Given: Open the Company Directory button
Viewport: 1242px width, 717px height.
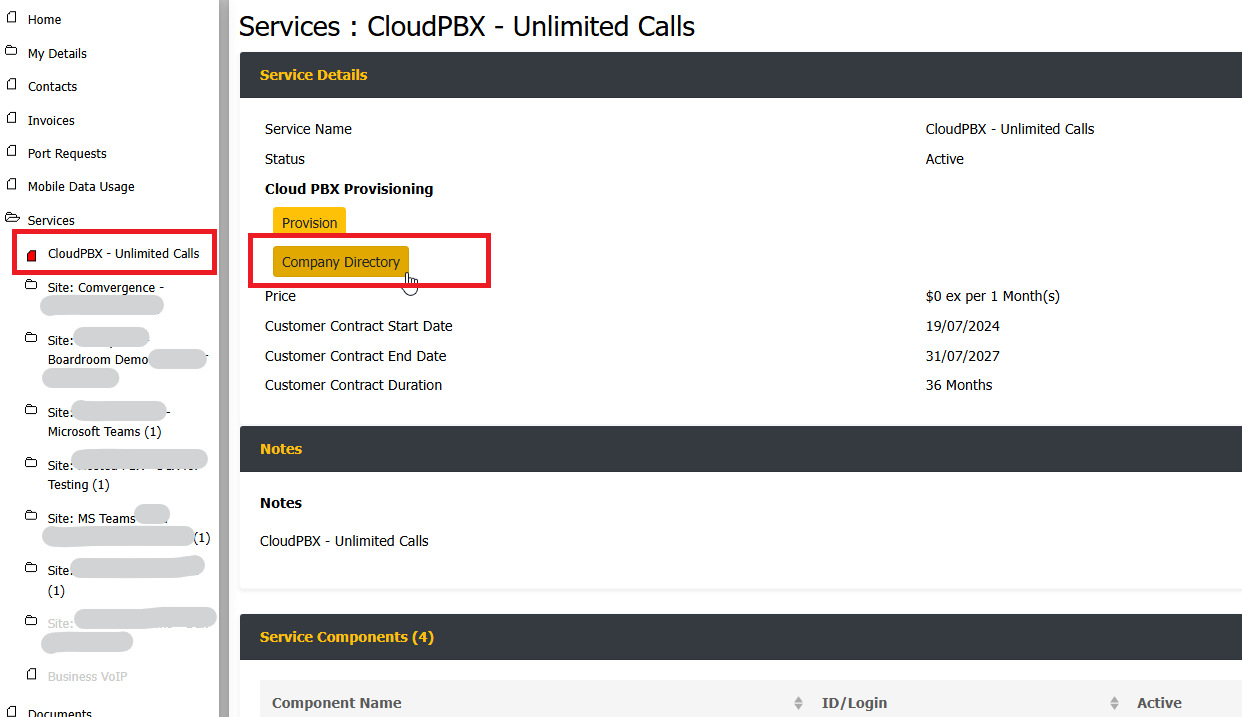Looking at the screenshot, I should (340, 262).
